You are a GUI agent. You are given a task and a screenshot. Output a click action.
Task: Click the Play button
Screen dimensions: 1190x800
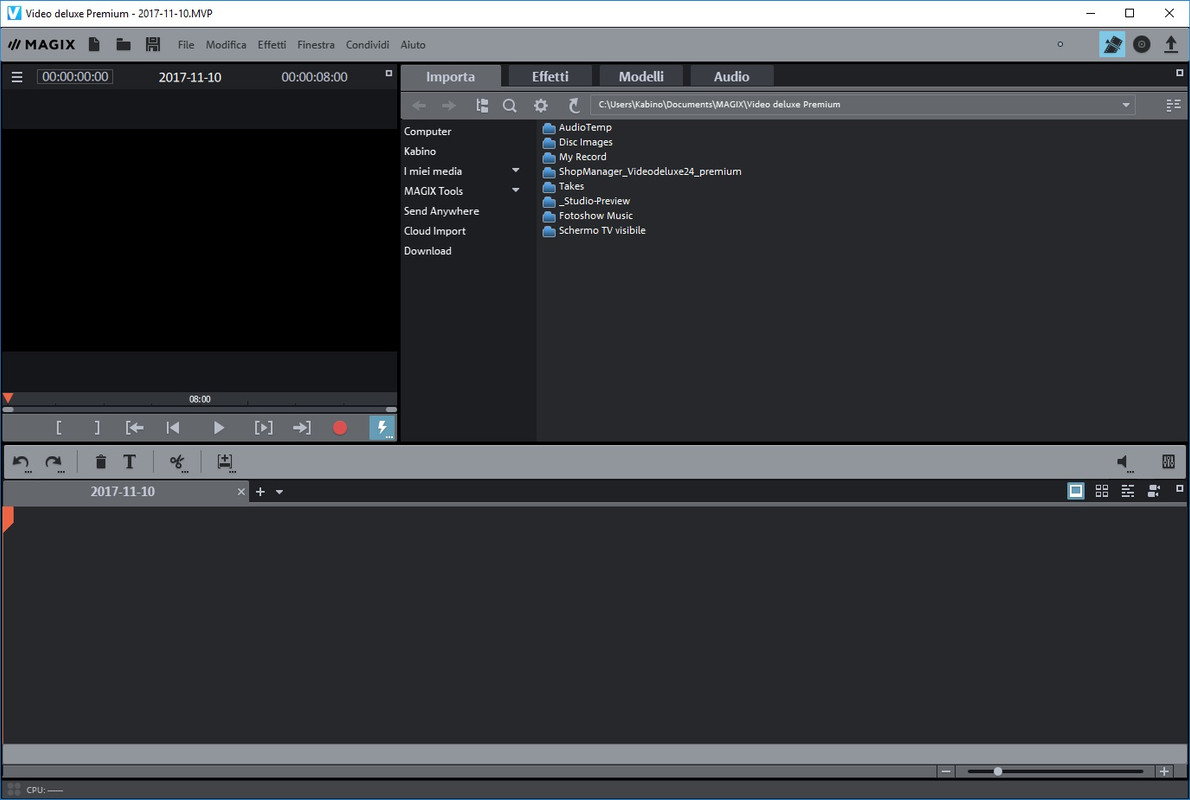tap(219, 428)
